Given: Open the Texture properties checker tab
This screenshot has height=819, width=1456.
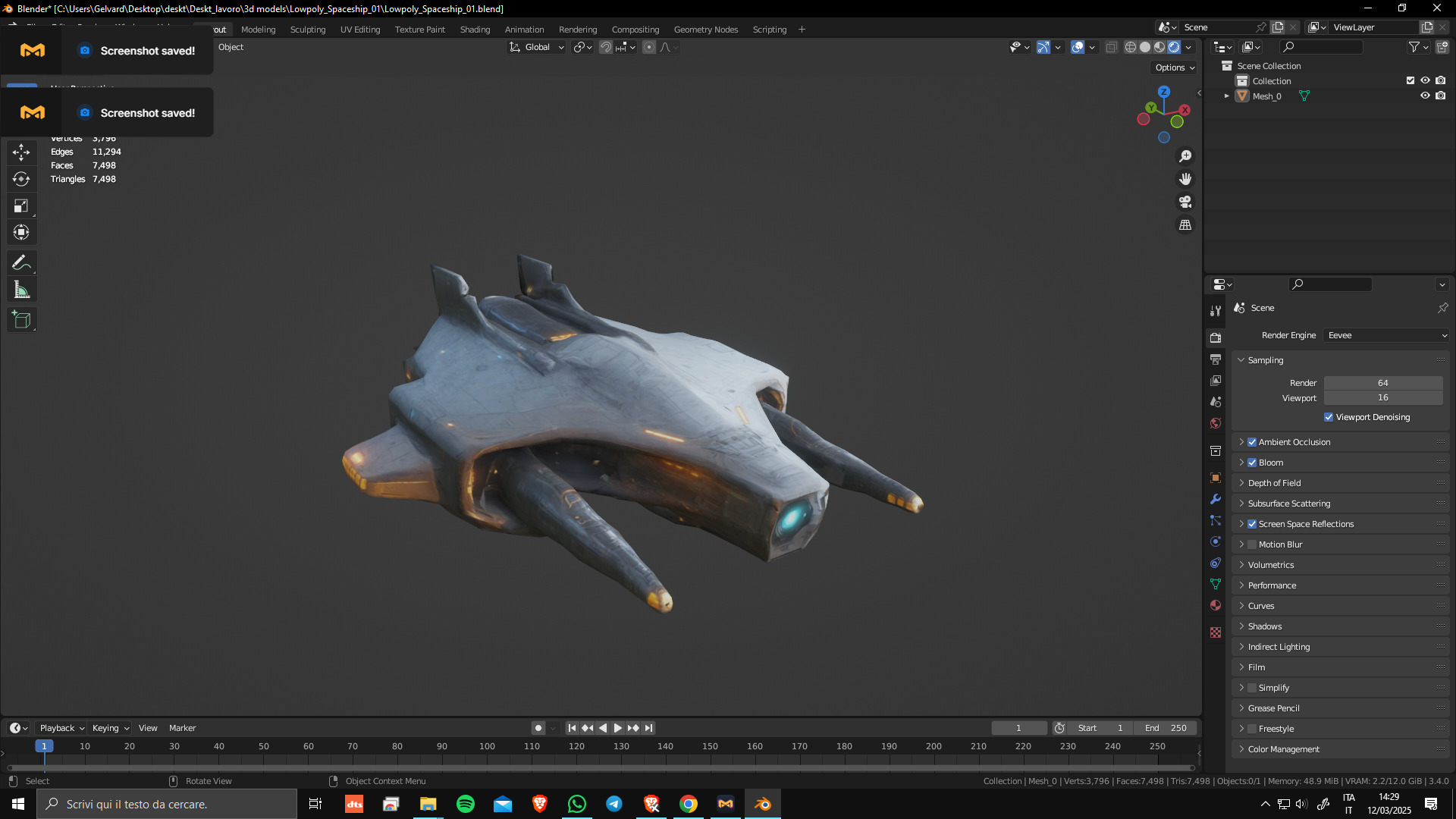Looking at the screenshot, I should [x=1216, y=632].
